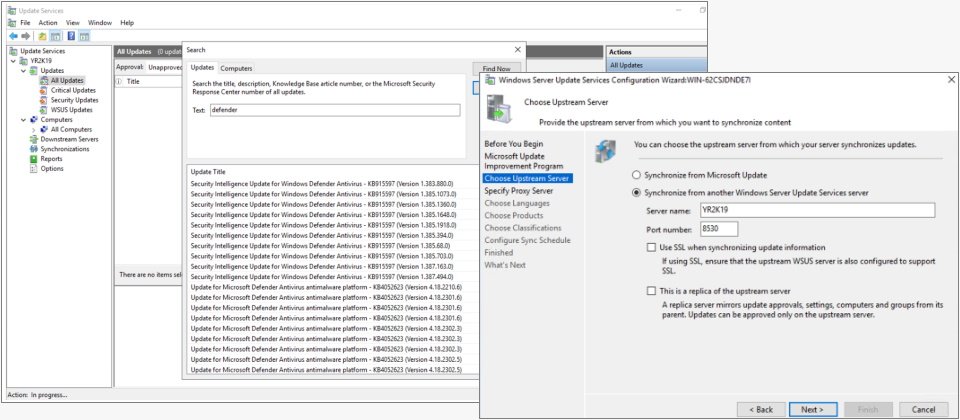Click the Text search field with defender
The image size is (960, 420).
[334, 110]
